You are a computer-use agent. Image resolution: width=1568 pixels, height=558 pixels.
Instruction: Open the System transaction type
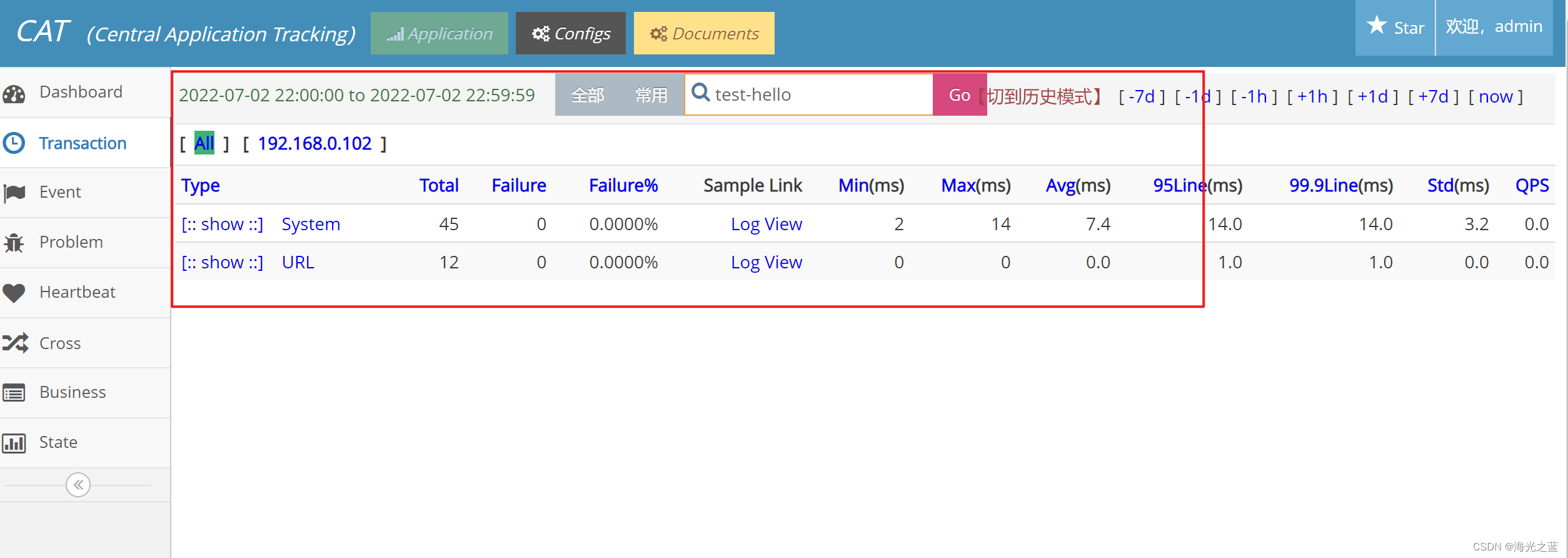coord(311,224)
